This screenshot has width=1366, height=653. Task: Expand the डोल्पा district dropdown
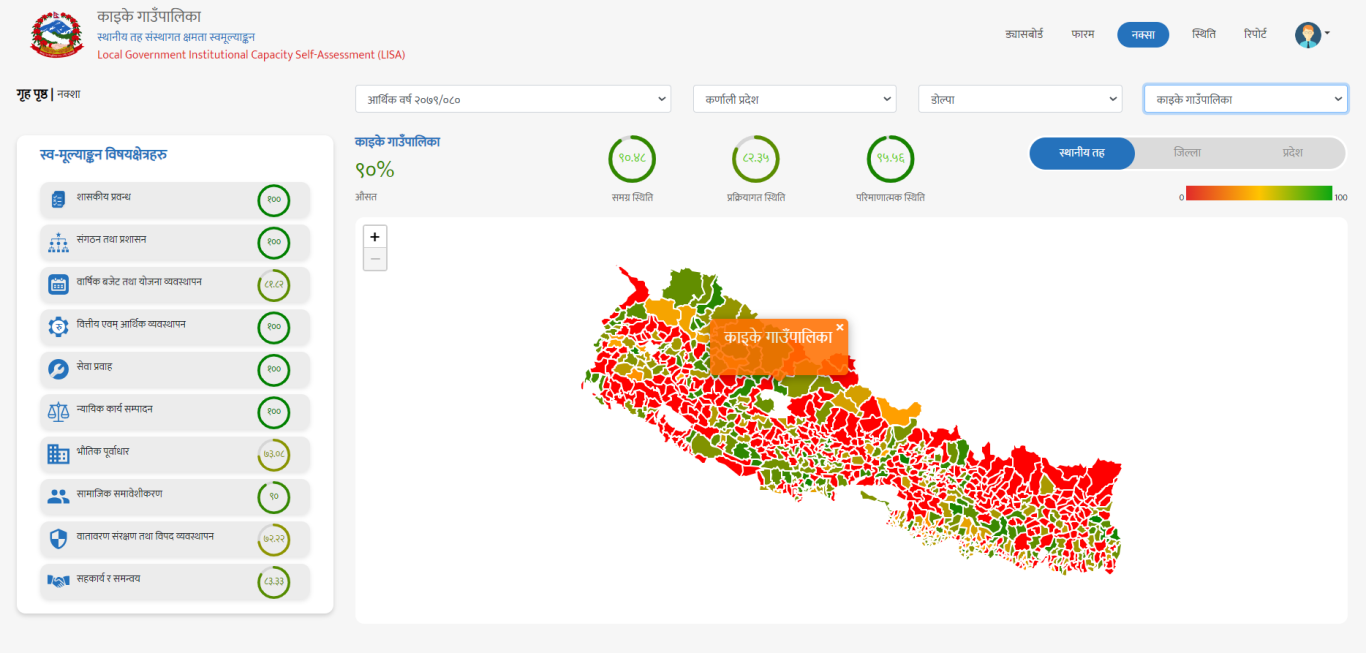pos(1019,99)
